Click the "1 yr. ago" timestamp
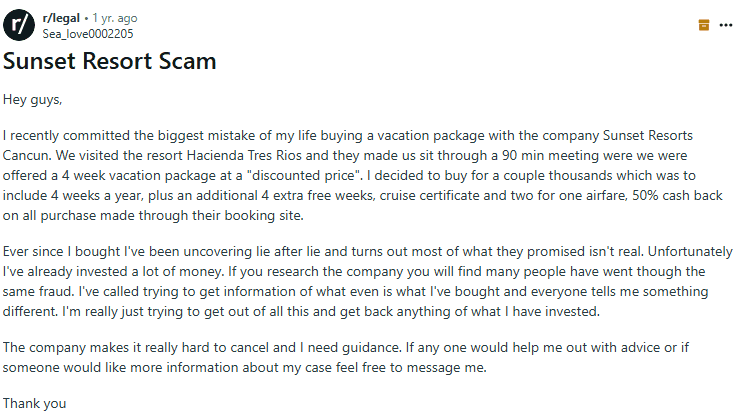Screen dimensions: 745x418 point(115,18)
